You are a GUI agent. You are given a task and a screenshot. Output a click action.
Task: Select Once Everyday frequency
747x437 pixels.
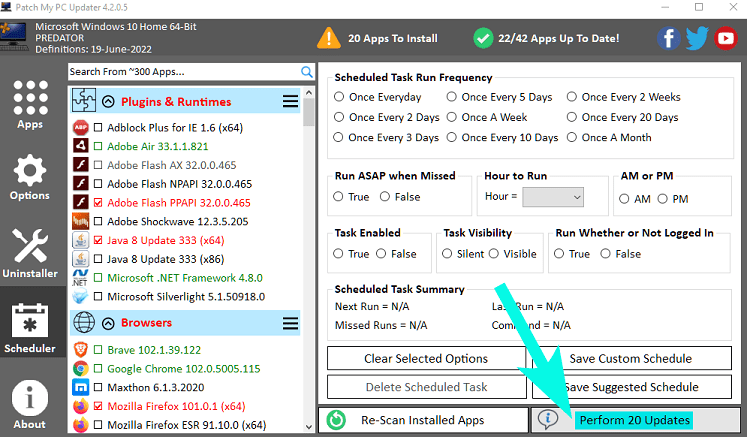339,97
